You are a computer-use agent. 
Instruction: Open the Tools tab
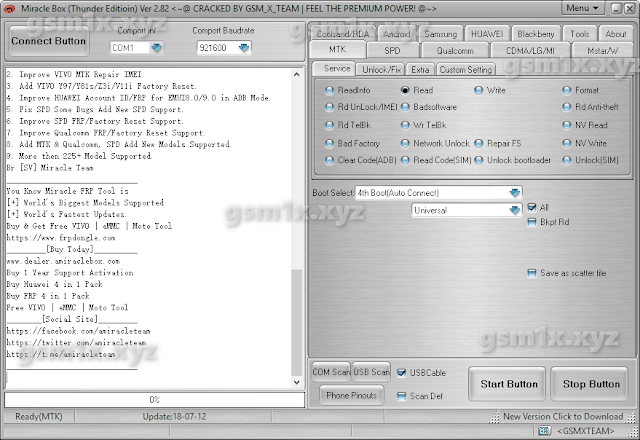[x=580, y=34]
